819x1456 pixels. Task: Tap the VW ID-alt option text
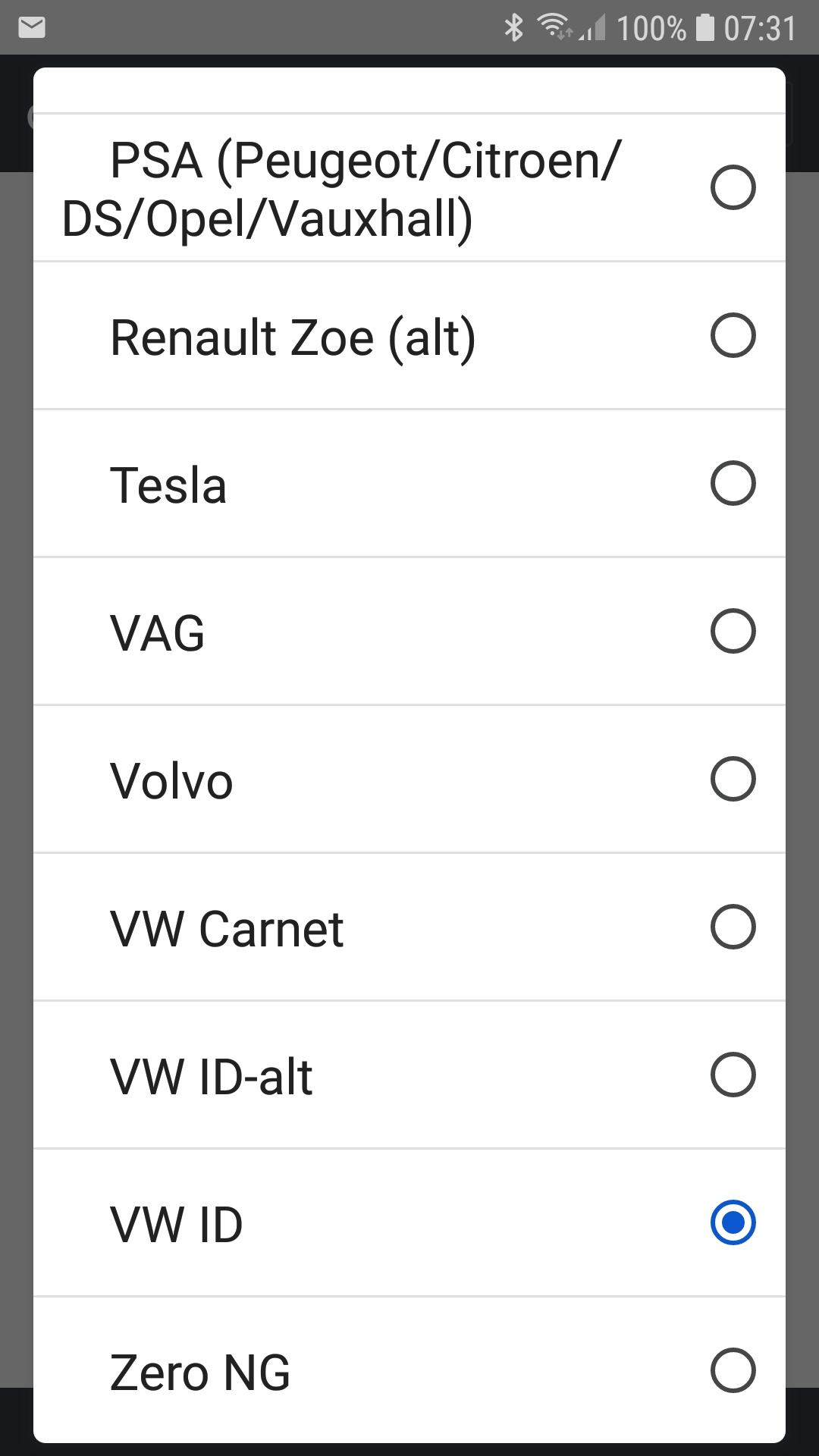click(x=212, y=1077)
